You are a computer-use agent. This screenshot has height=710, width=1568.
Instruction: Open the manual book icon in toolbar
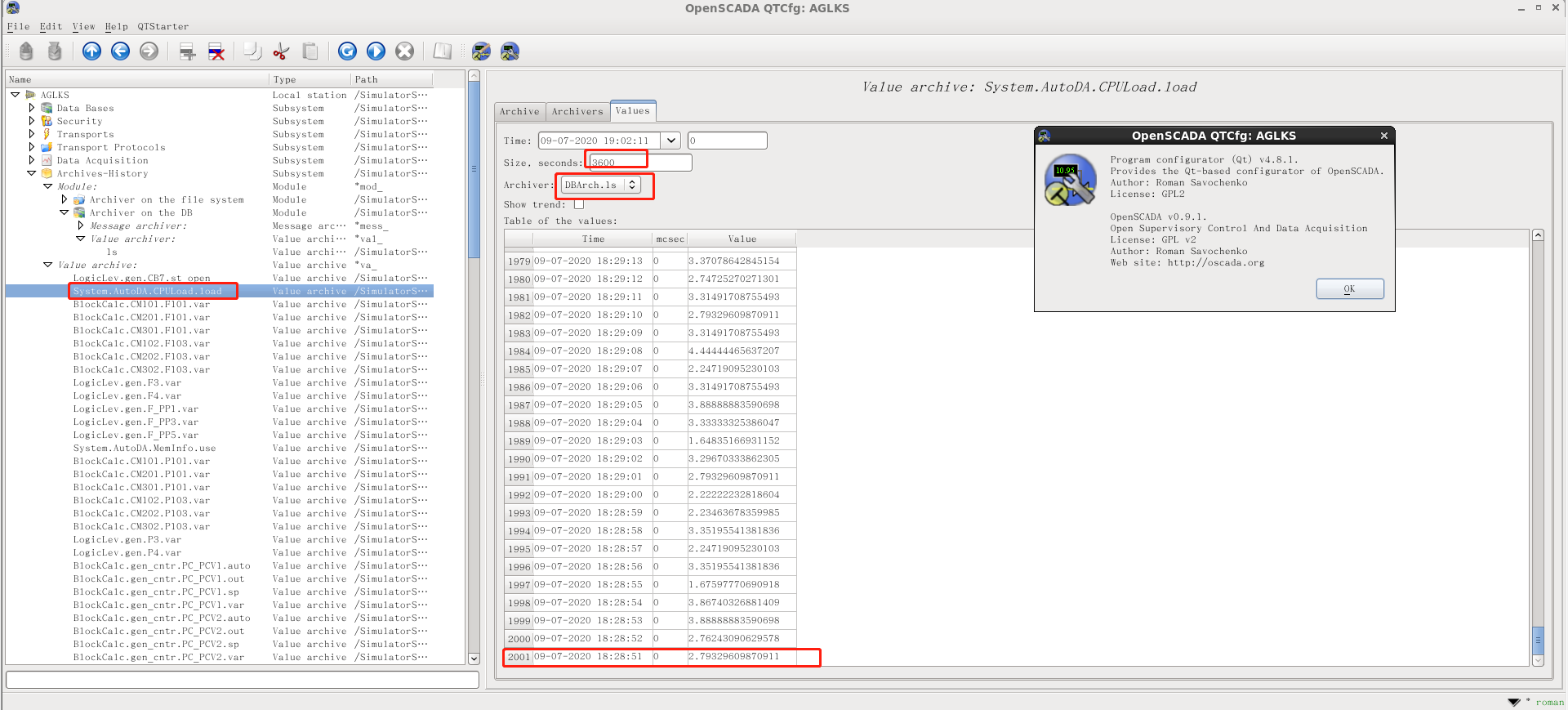(442, 51)
